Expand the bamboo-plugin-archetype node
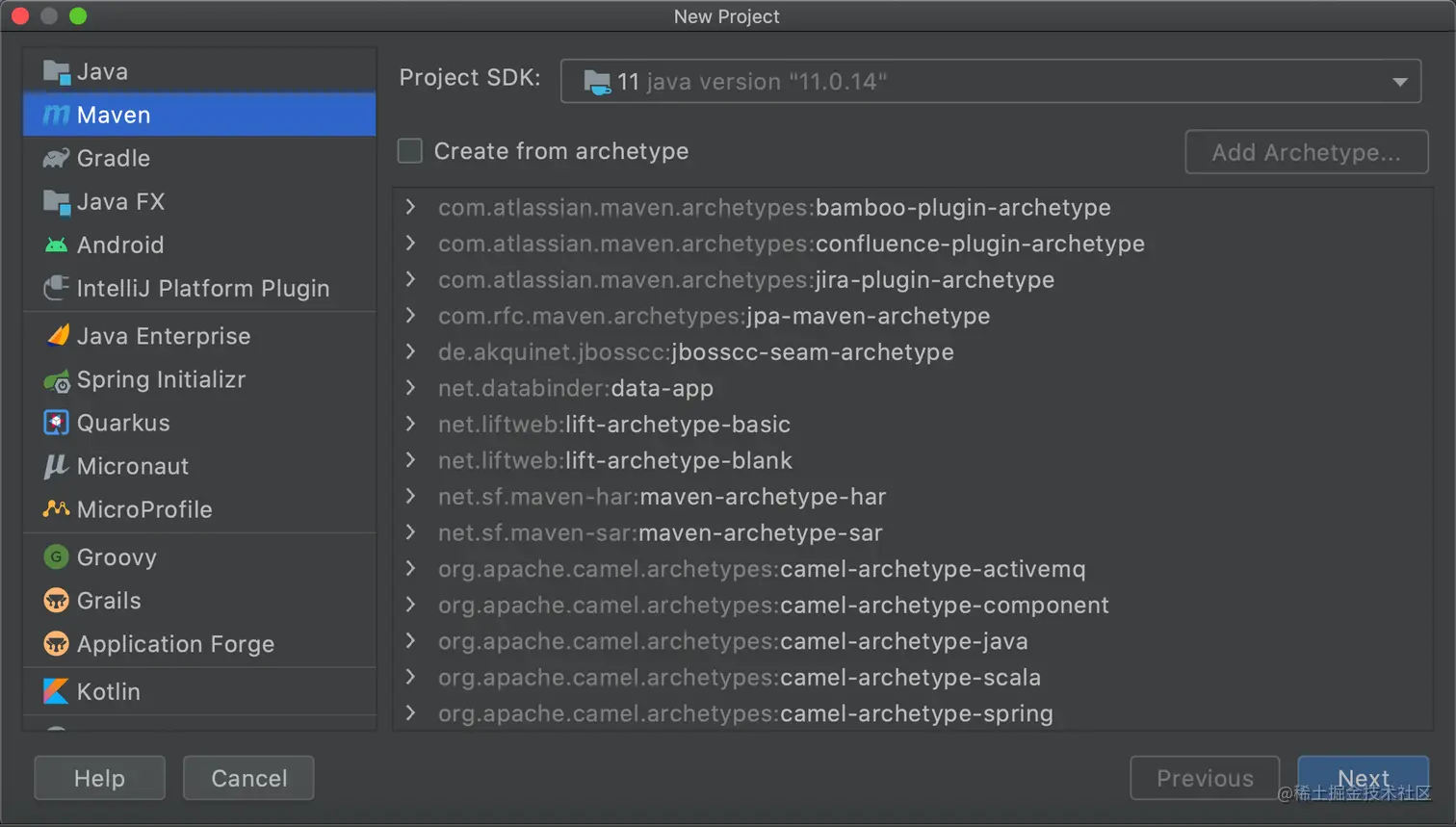This screenshot has width=1456, height=827. [411, 207]
